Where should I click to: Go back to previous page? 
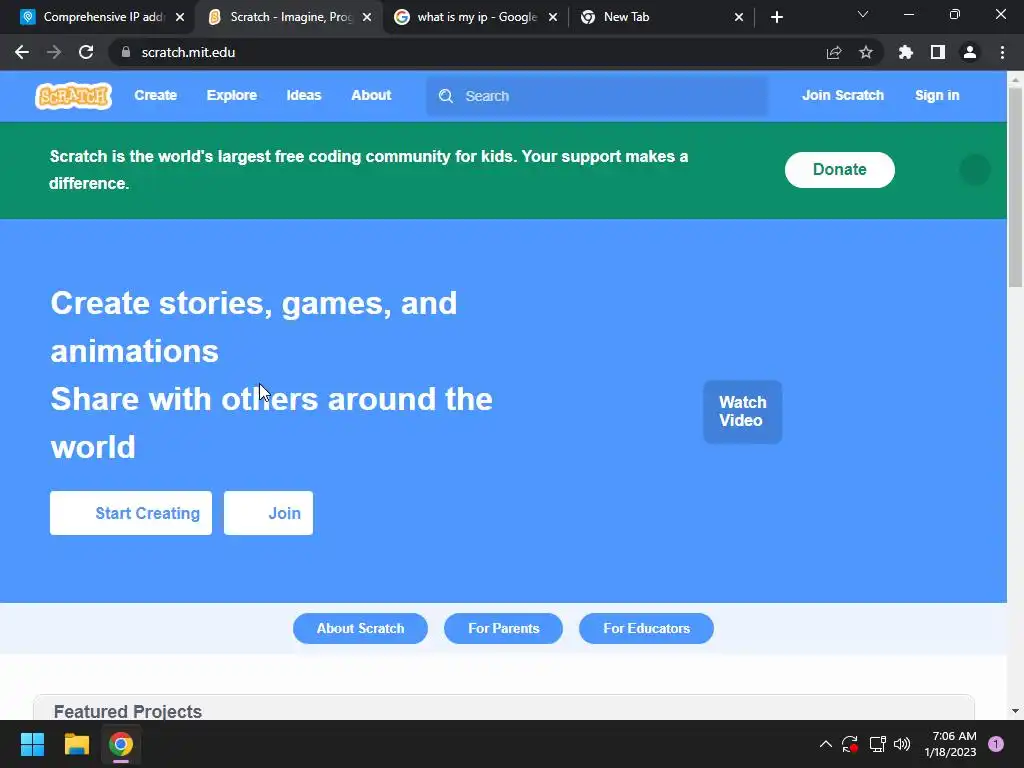click(22, 52)
